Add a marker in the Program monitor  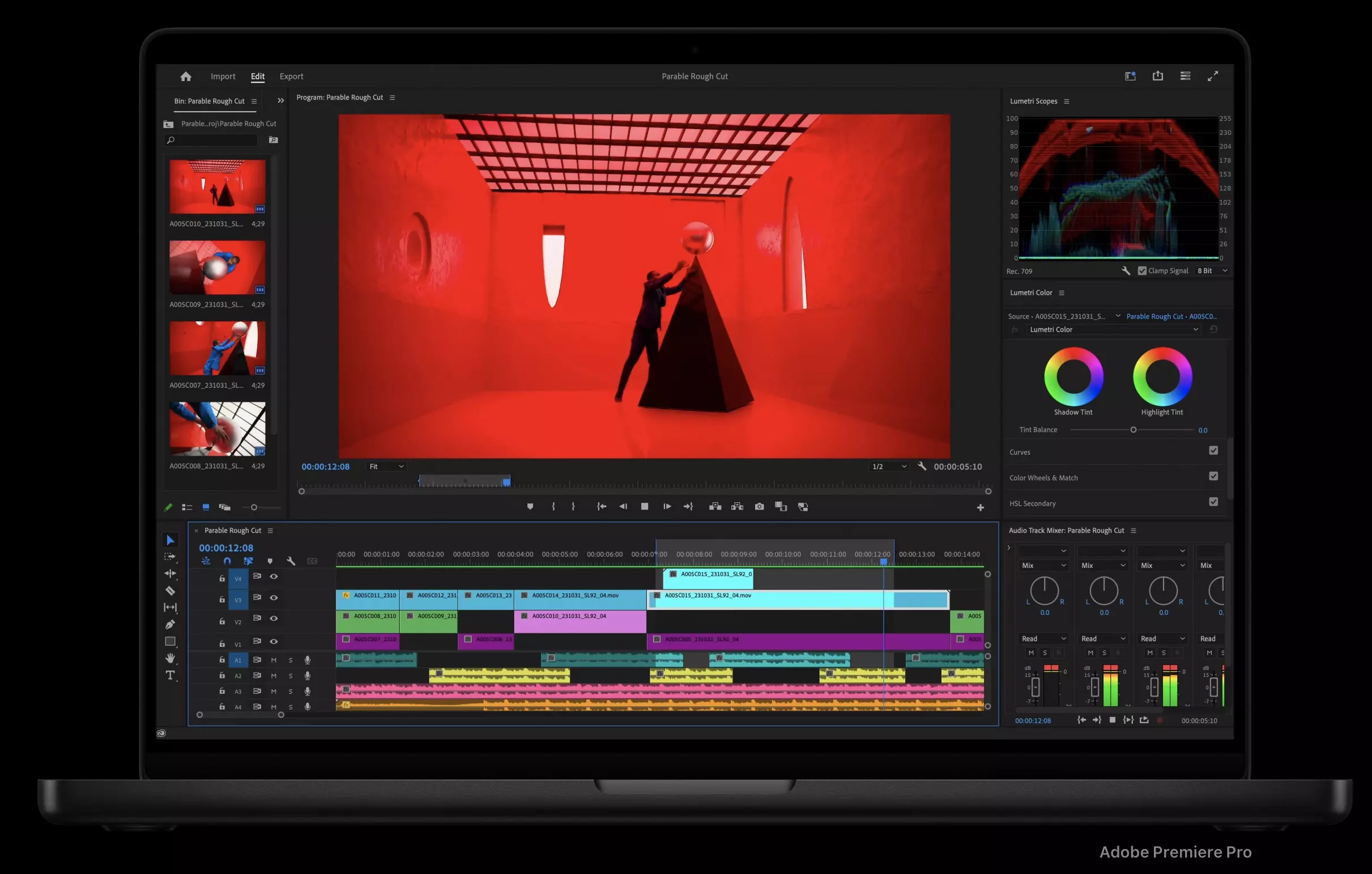[530, 507]
